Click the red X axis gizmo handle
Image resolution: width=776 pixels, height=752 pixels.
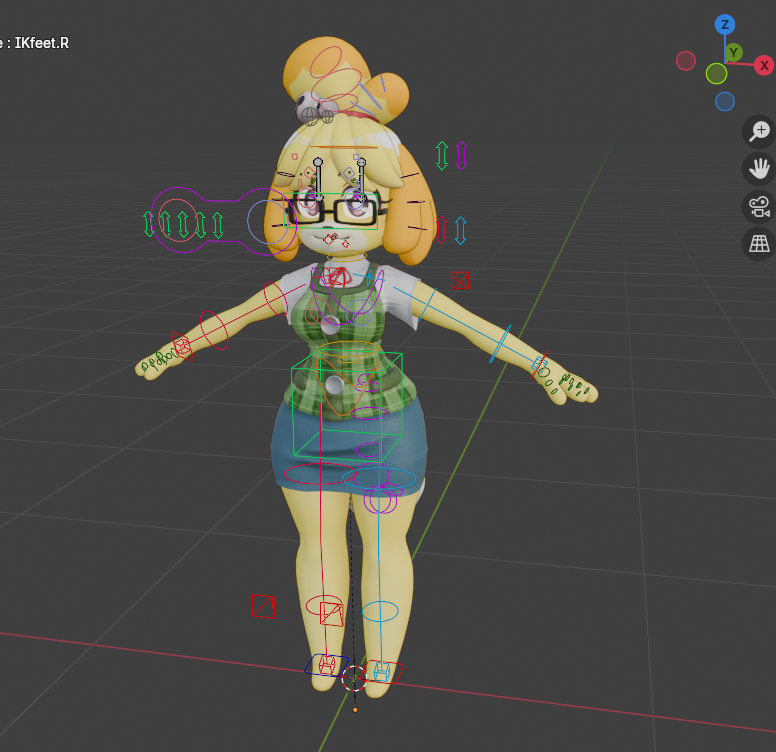pos(764,65)
